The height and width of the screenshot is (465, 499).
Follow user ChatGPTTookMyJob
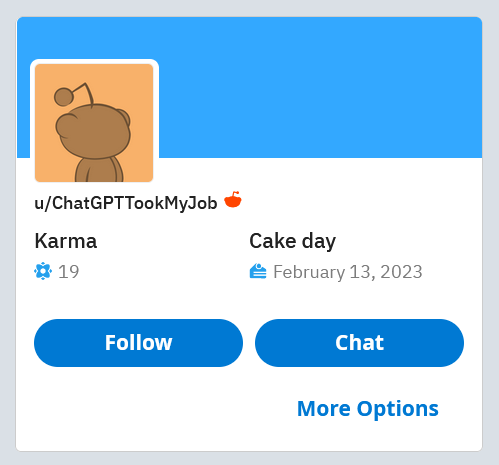coord(138,343)
